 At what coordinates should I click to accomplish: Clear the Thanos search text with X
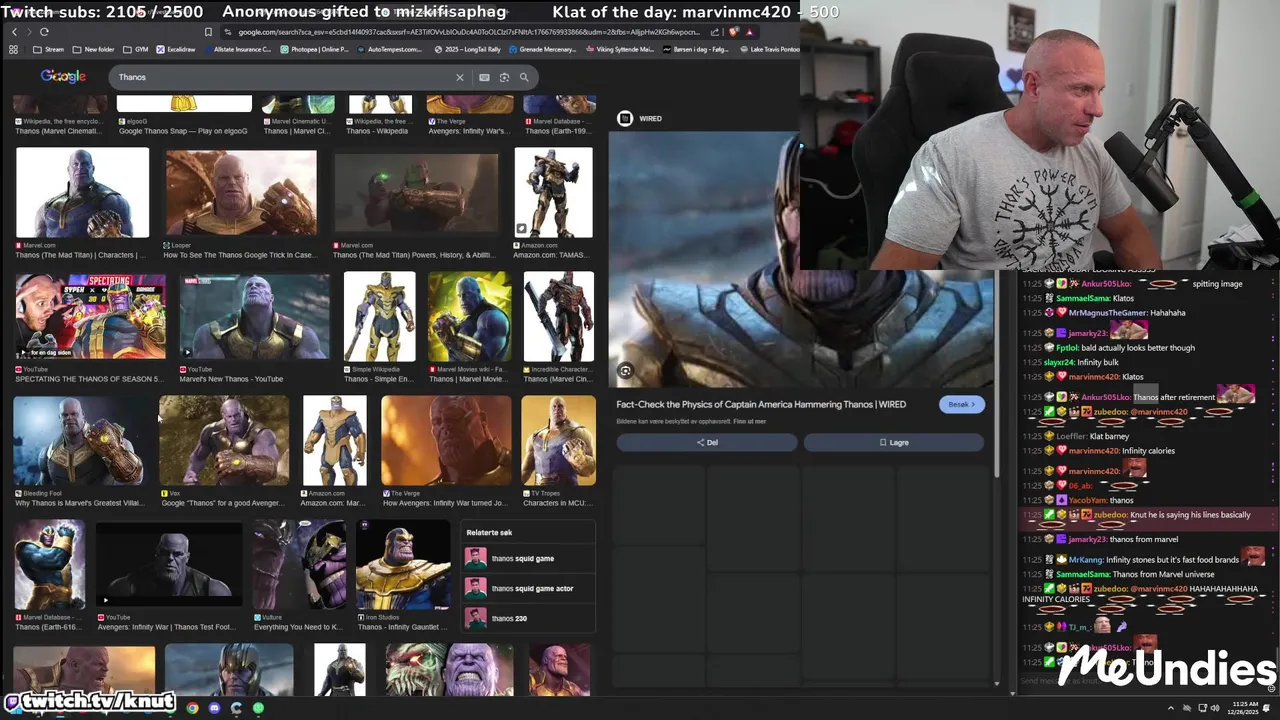(x=460, y=77)
